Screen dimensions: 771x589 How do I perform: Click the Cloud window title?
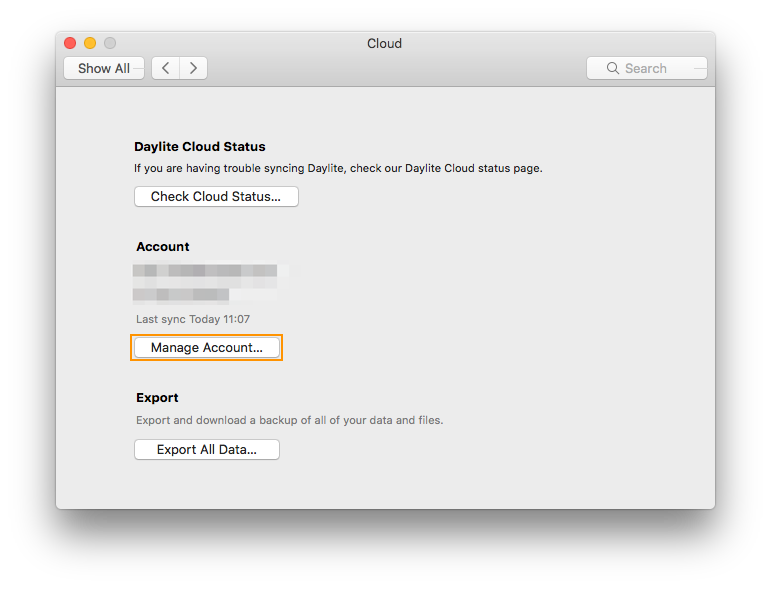[x=385, y=43]
